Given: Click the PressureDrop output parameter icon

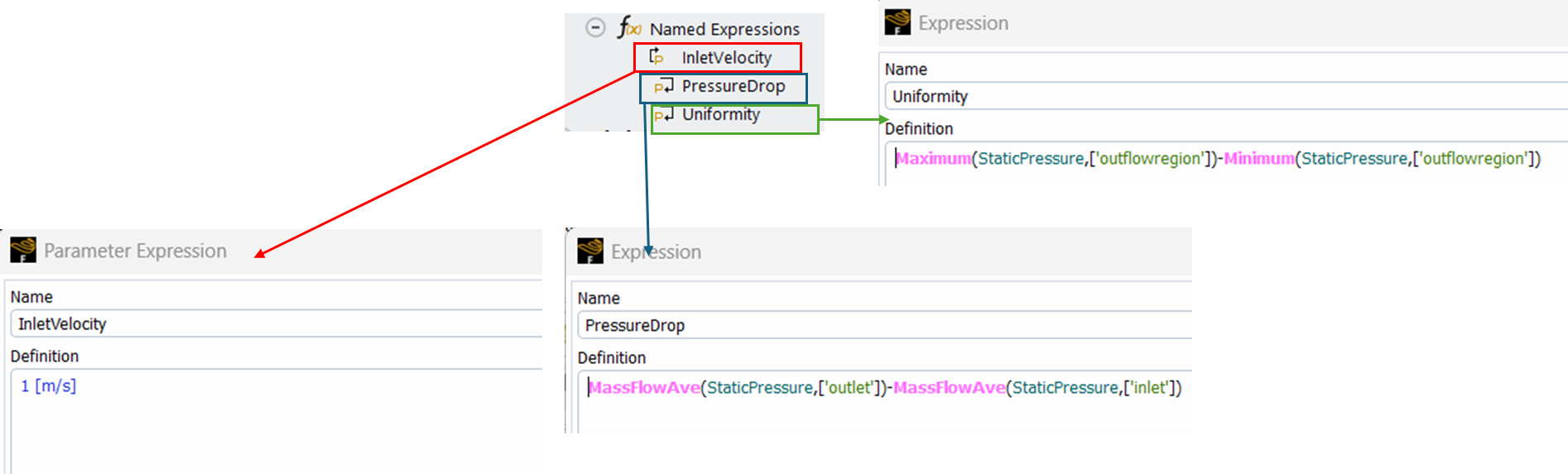Looking at the screenshot, I should [x=664, y=86].
